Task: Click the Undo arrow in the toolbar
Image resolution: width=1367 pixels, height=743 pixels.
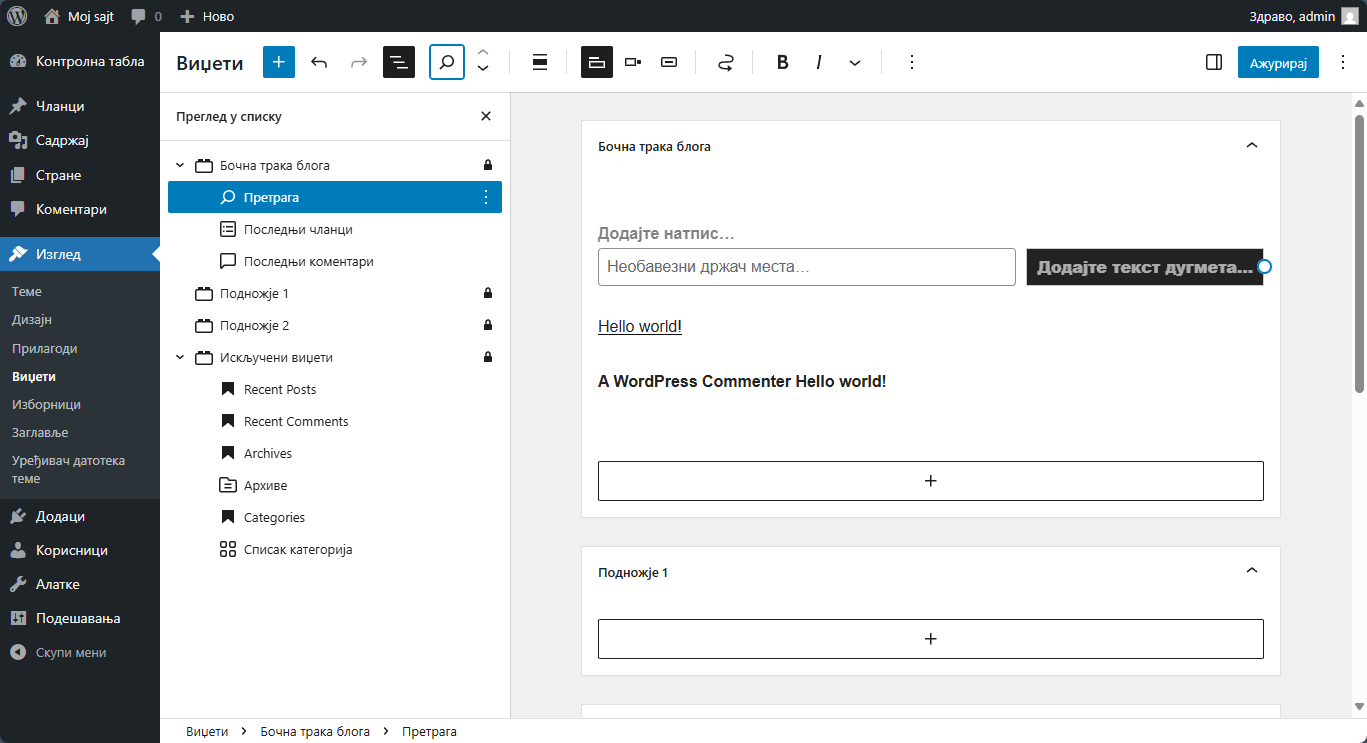Action: pos(319,62)
